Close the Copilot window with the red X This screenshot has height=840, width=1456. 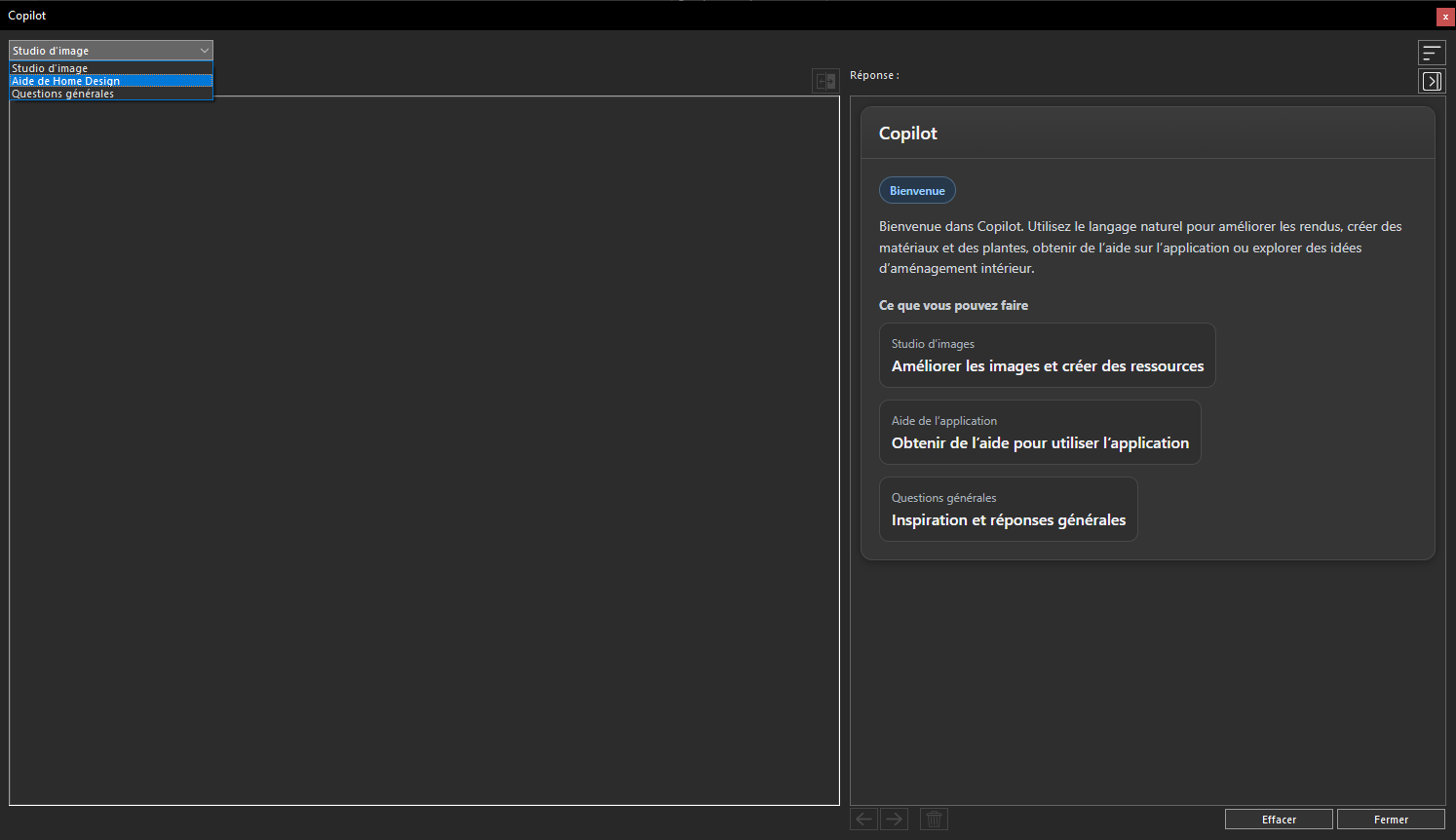click(x=1445, y=17)
